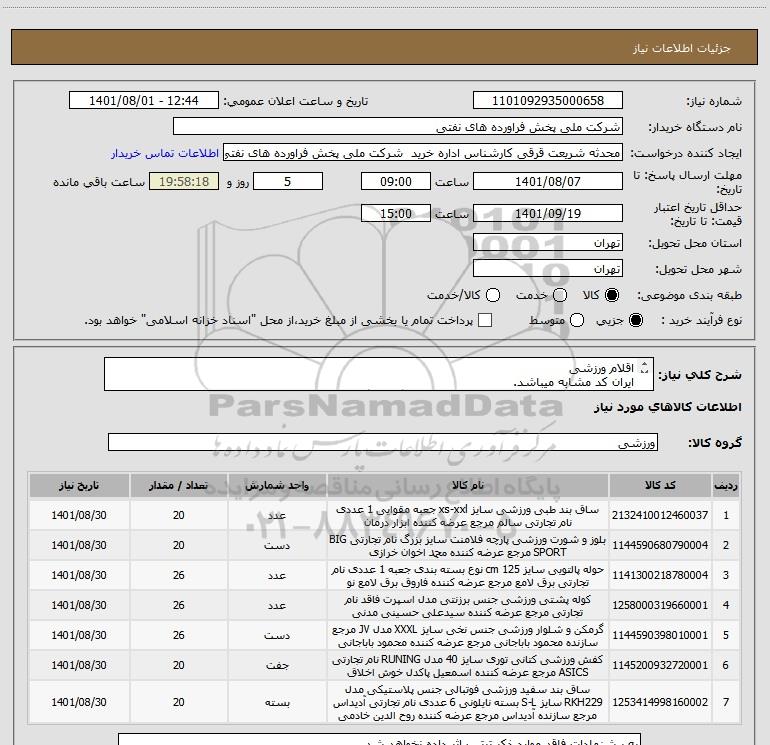The width and height of the screenshot is (770, 745).
Task: Click goods group field ورزشی
Action: (383, 442)
